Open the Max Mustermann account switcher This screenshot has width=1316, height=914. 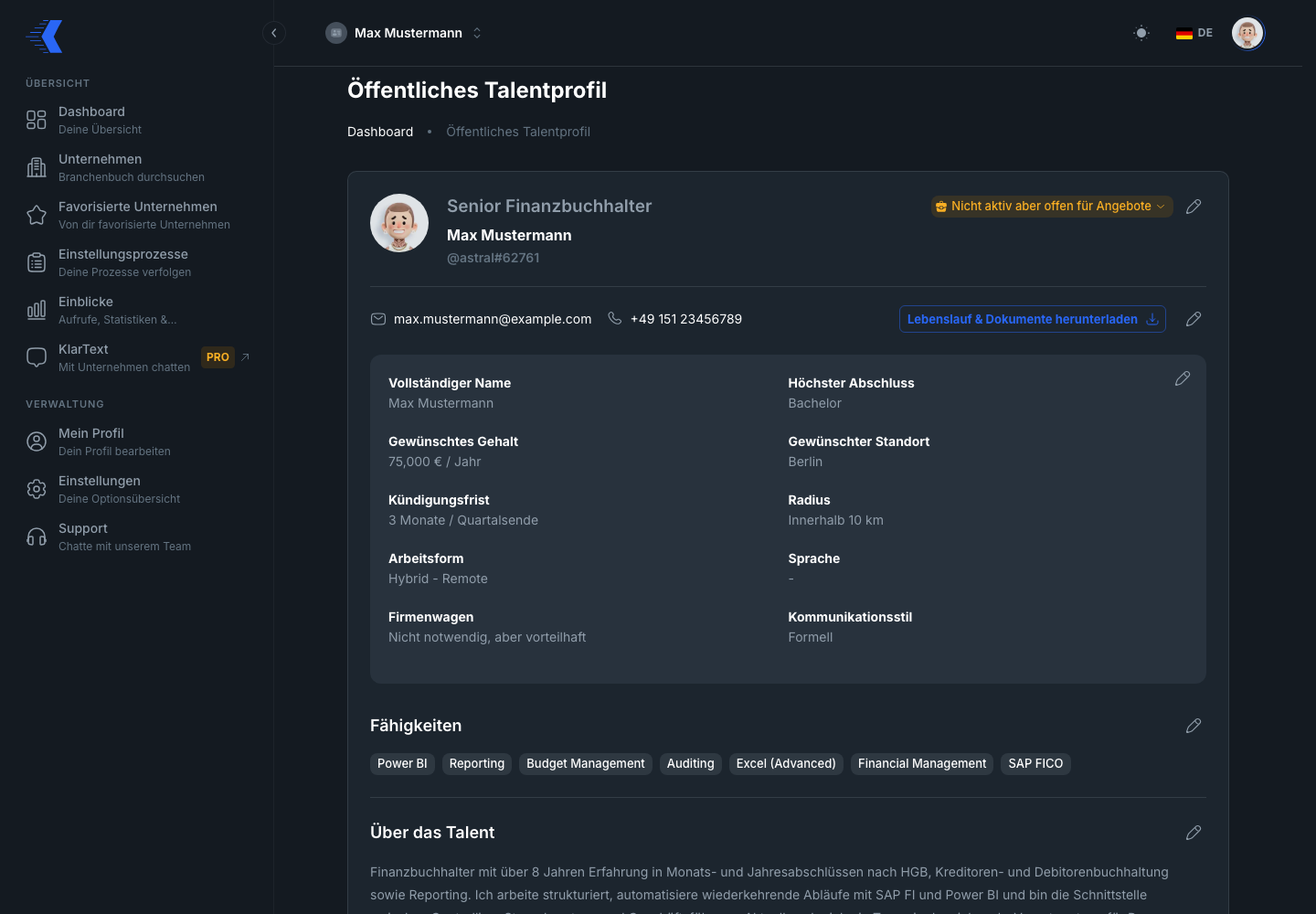coord(404,33)
